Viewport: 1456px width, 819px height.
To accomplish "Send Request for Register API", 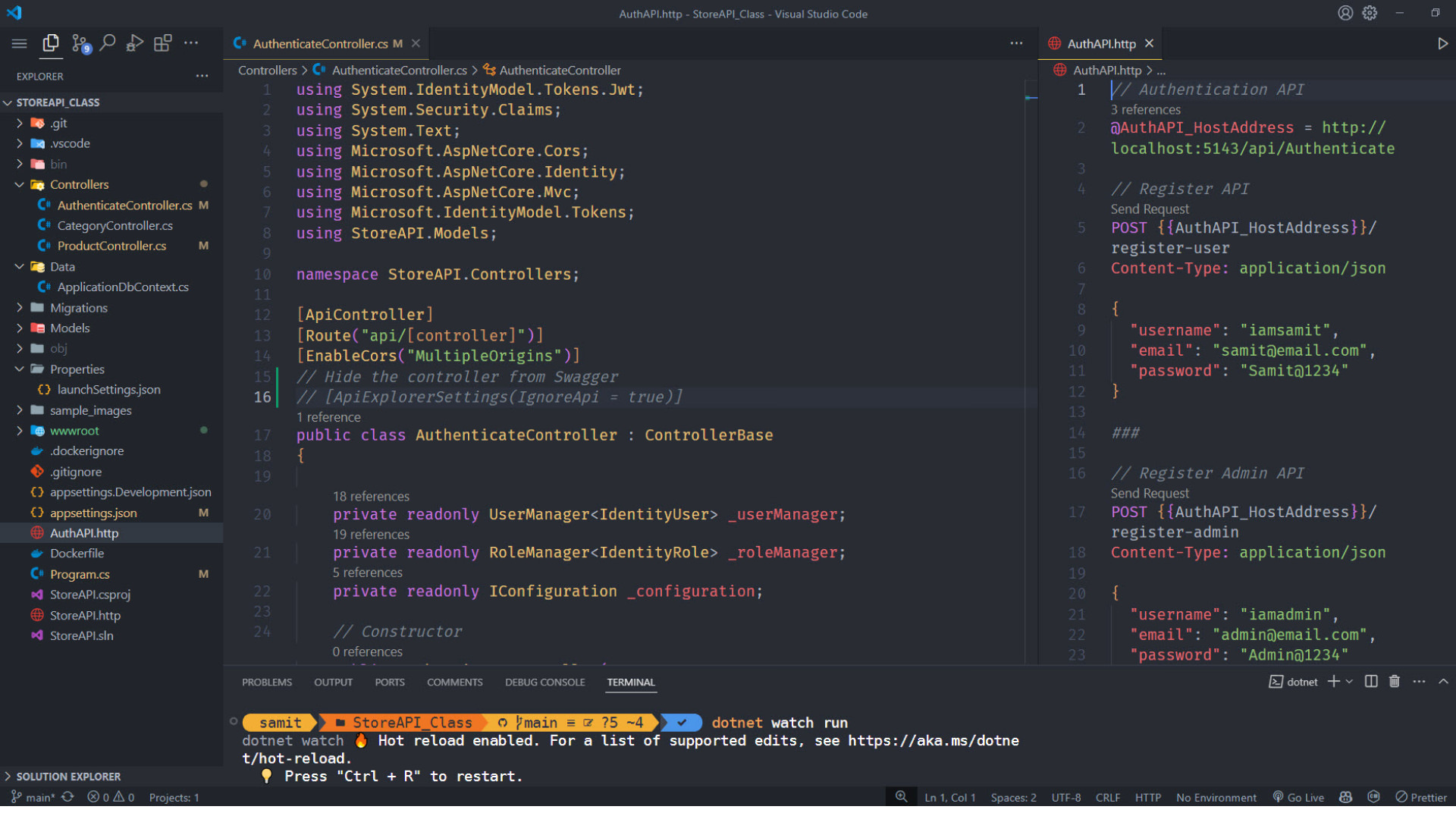I will click(x=1150, y=209).
